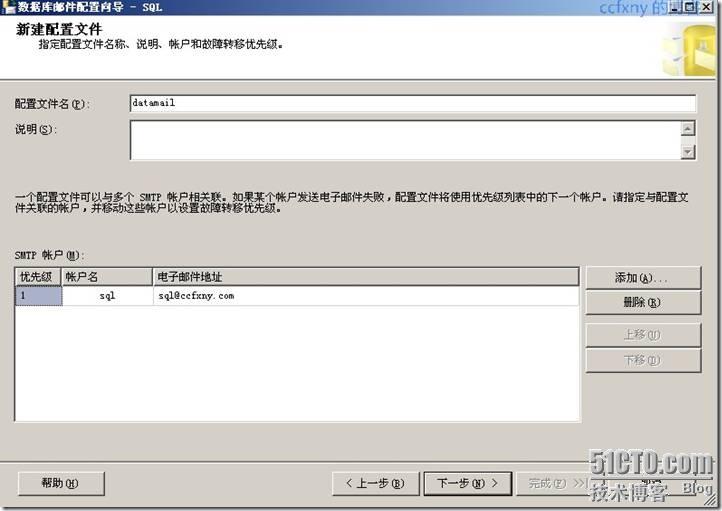
Task: Go back with the 上一步 button
Action: click(x=375, y=483)
